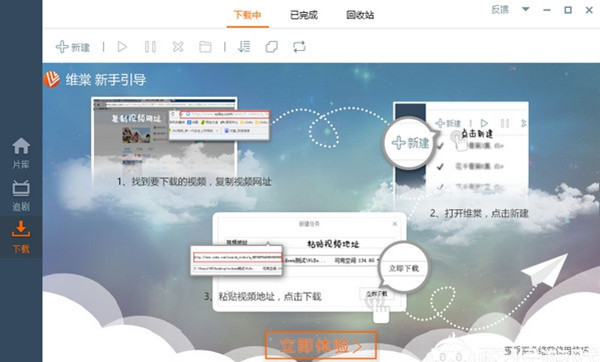This screenshot has width=600, height=362.
Task: Close the application window
Action: [x=589, y=10]
